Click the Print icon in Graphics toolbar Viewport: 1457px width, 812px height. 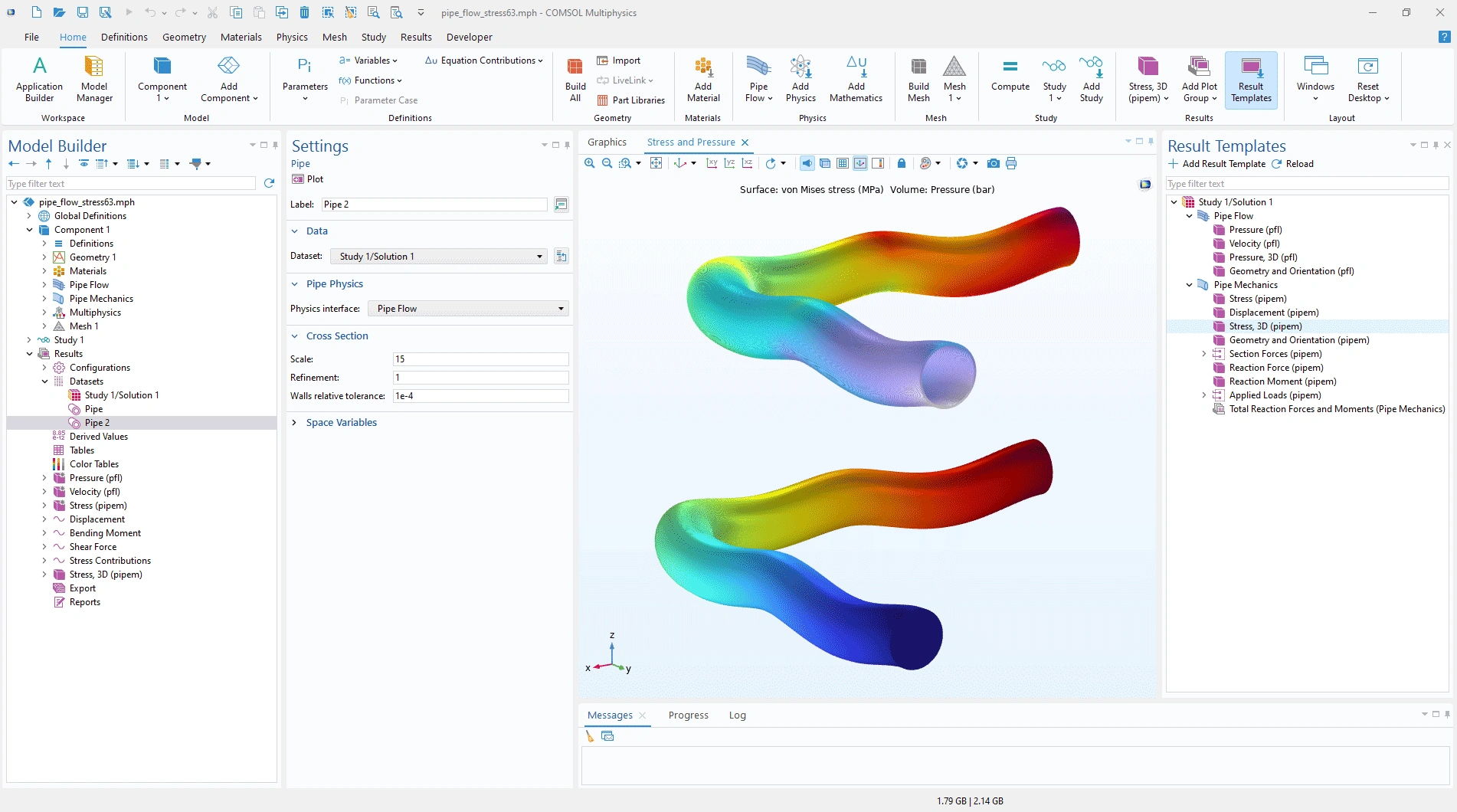click(1011, 163)
